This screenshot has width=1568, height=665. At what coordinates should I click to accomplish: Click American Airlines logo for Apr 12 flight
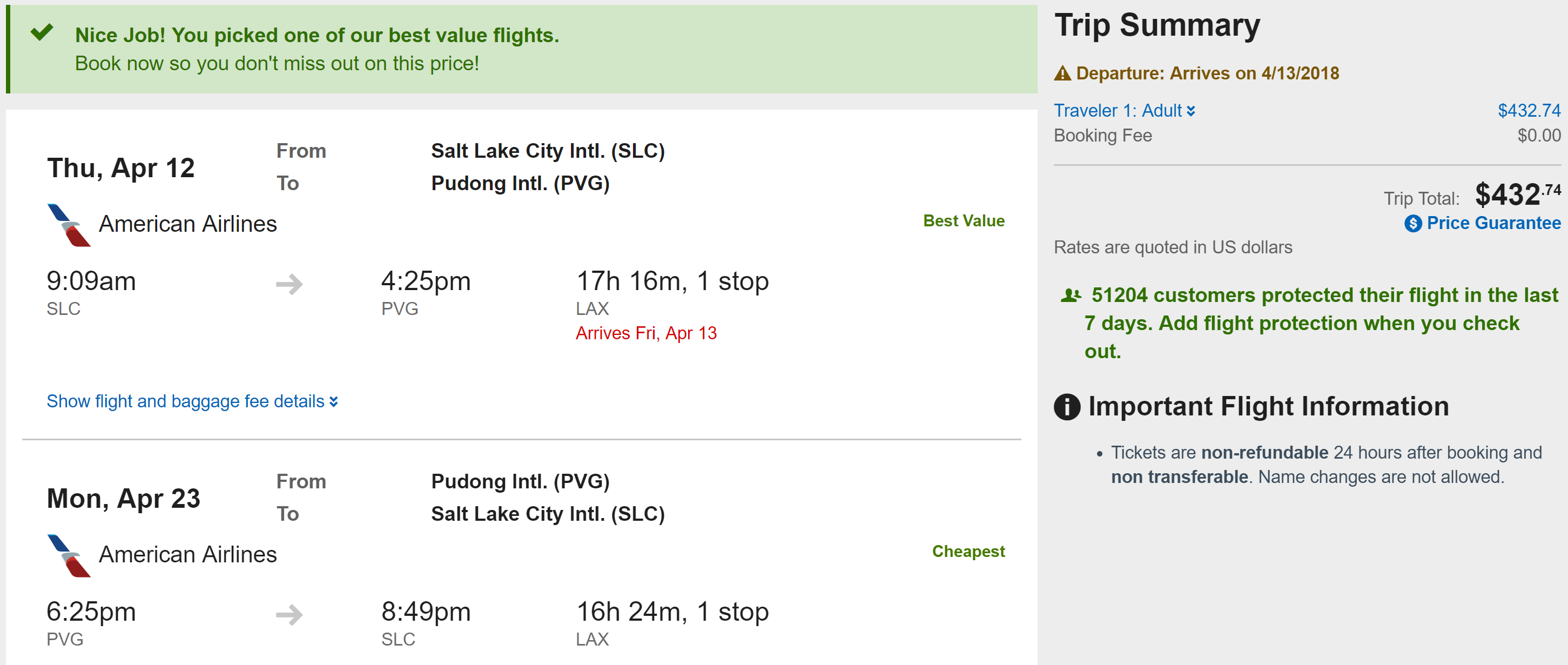pos(69,225)
